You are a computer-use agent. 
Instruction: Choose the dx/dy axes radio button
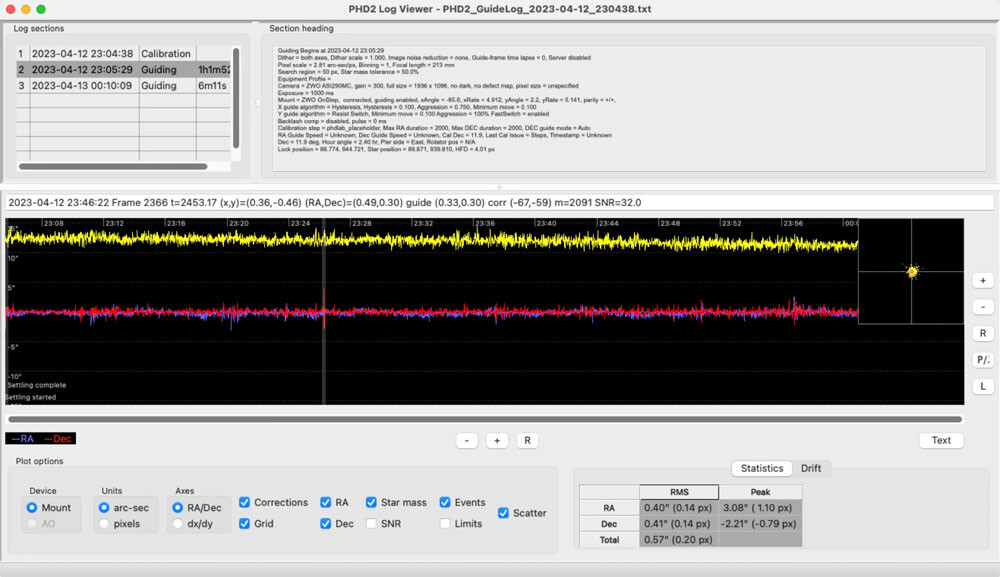(180, 523)
